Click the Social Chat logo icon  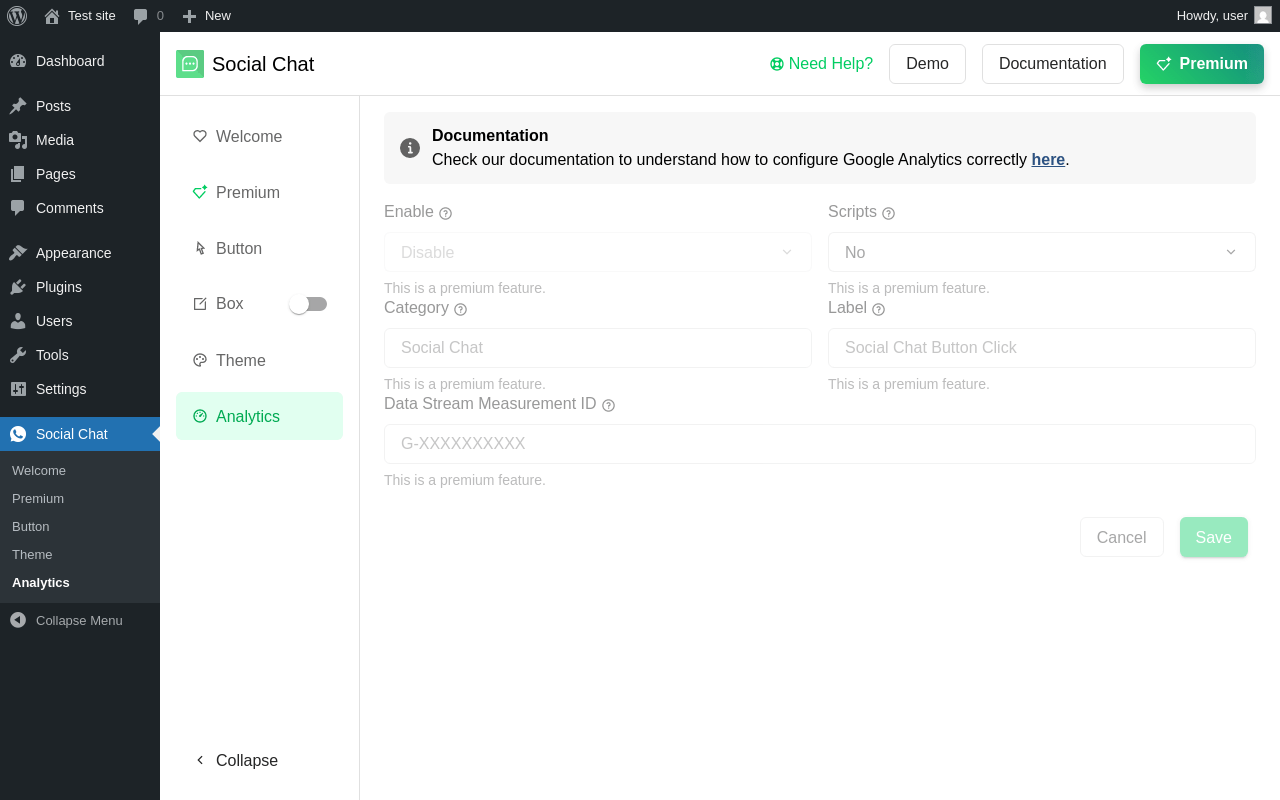point(190,64)
